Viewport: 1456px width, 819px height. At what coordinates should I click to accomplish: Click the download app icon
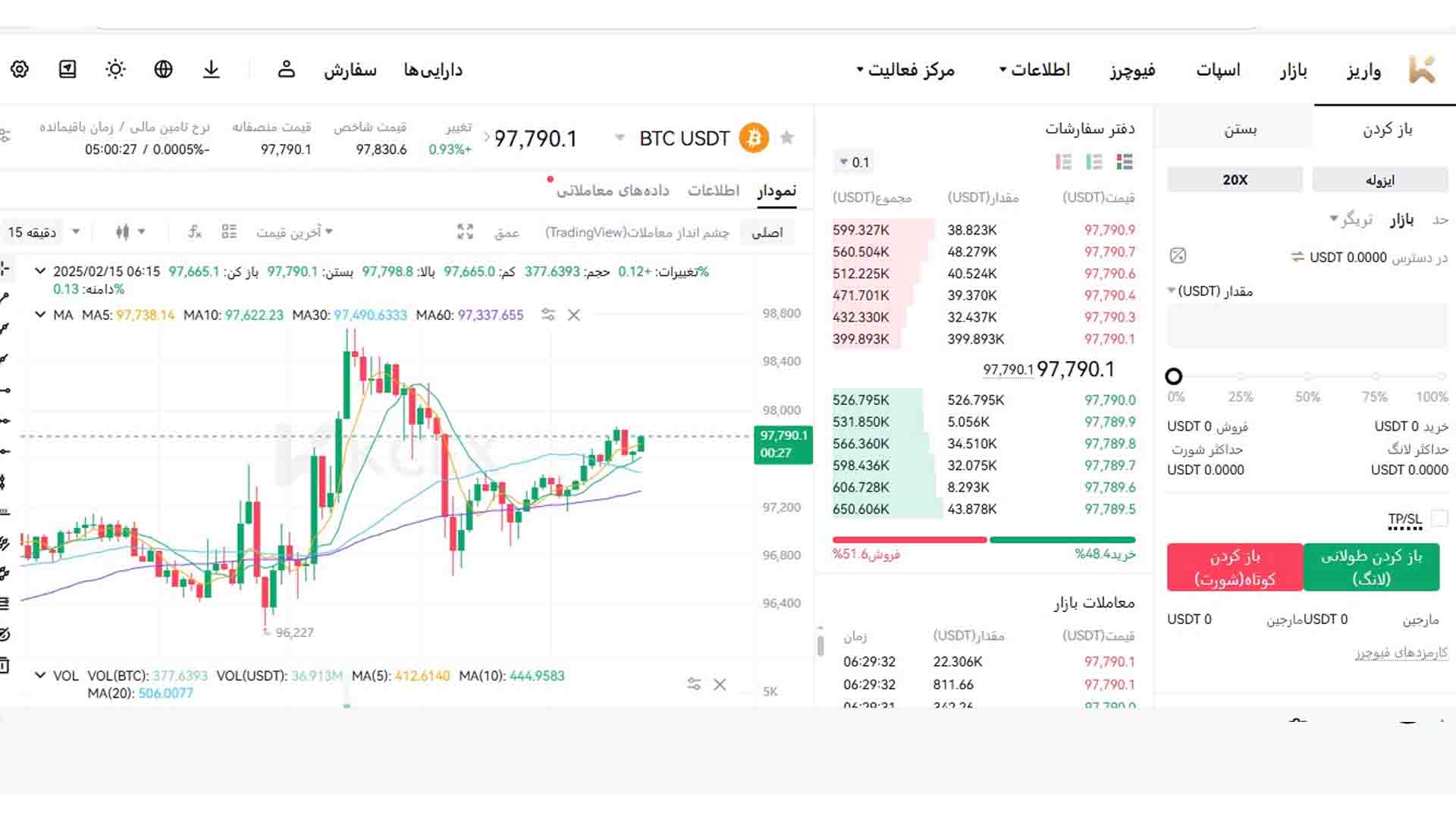[x=212, y=70]
